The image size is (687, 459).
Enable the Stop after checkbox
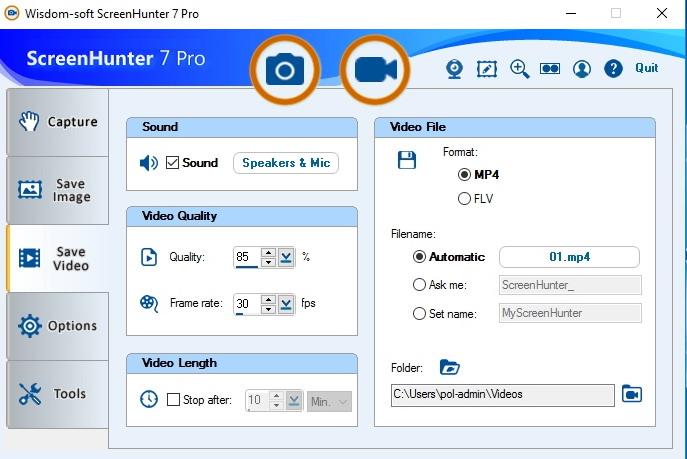[x=174, y=400]
